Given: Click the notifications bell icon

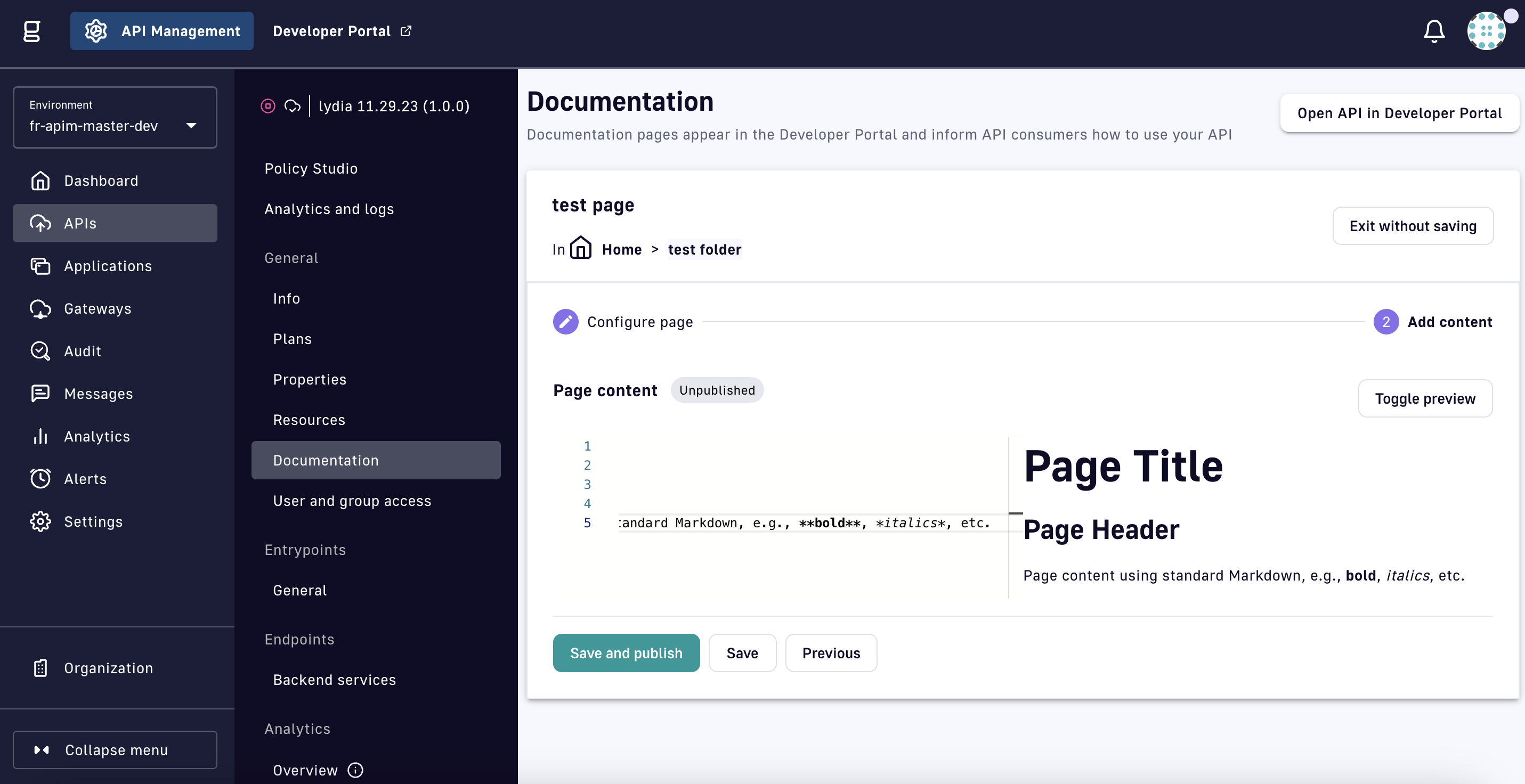Looking at the screenshot, I should [1433, 31].
